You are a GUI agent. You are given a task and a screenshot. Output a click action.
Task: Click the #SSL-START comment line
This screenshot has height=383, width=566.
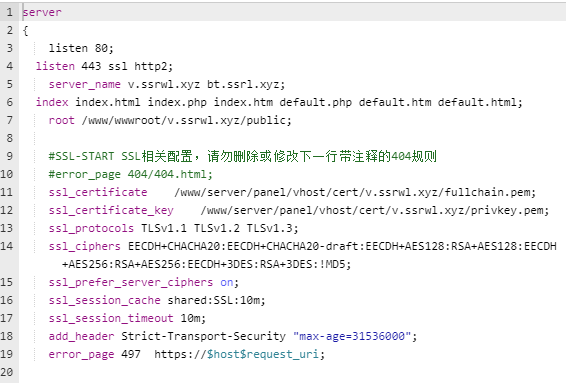click(x=243, y=156)
